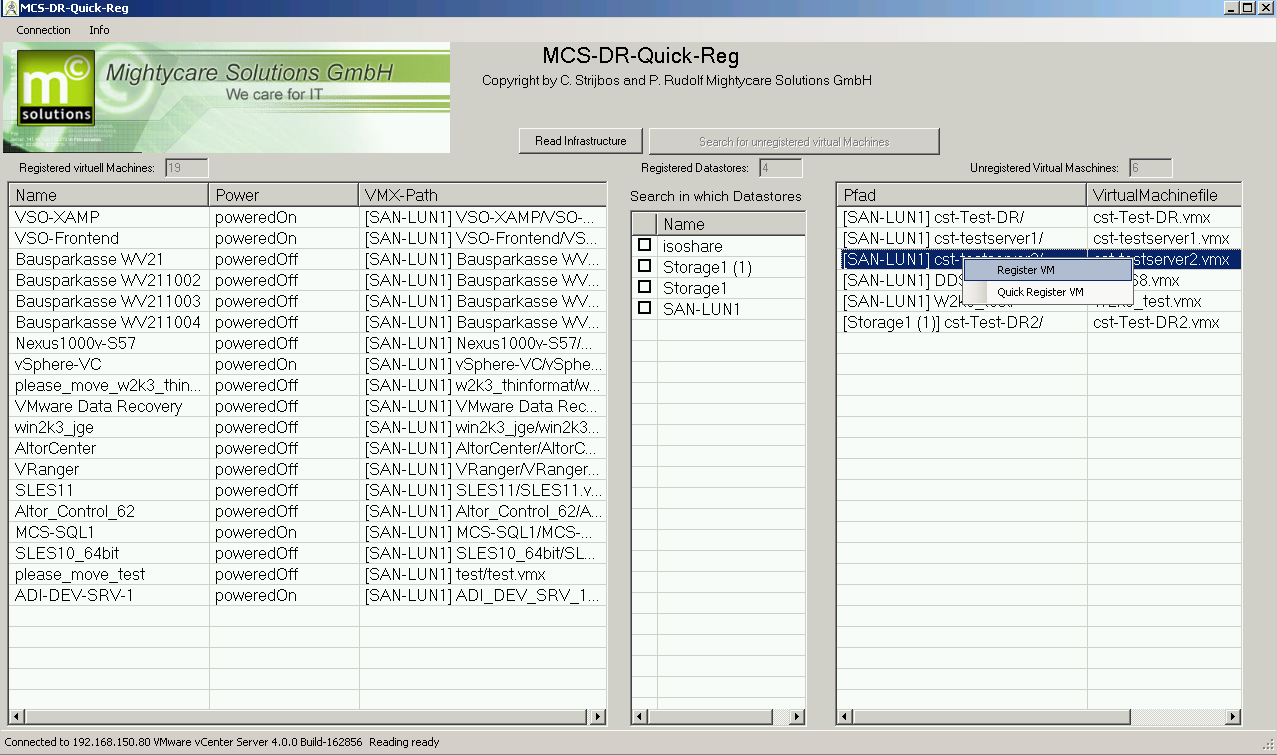Click Search for unregistered virtual Machines button
The image size is (1277, 755).
[794, 141]
